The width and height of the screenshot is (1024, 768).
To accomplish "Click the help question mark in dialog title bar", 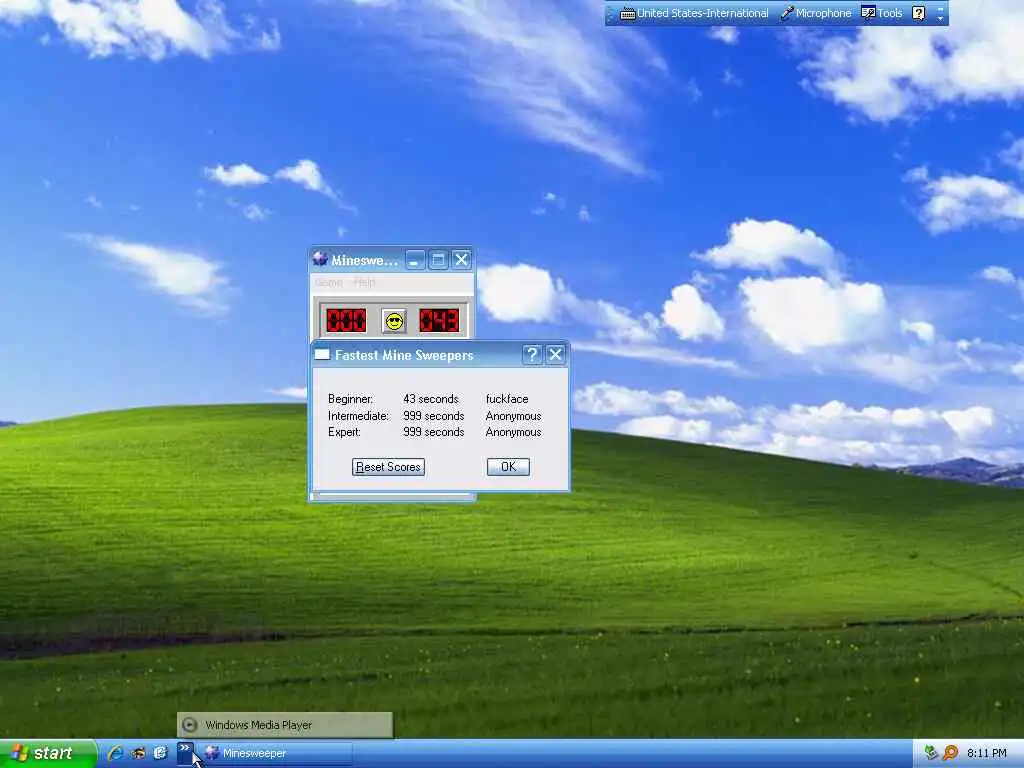I will [x=532, y=355].
